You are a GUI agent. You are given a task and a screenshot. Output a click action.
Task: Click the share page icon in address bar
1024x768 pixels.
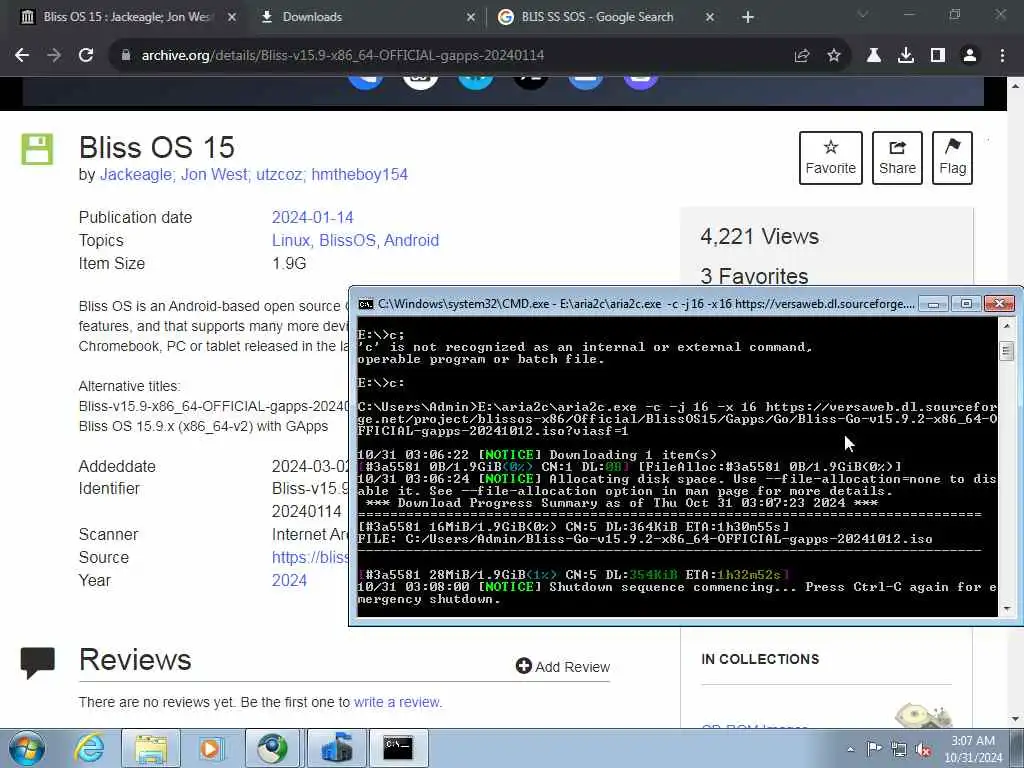(x=802, y=56)
